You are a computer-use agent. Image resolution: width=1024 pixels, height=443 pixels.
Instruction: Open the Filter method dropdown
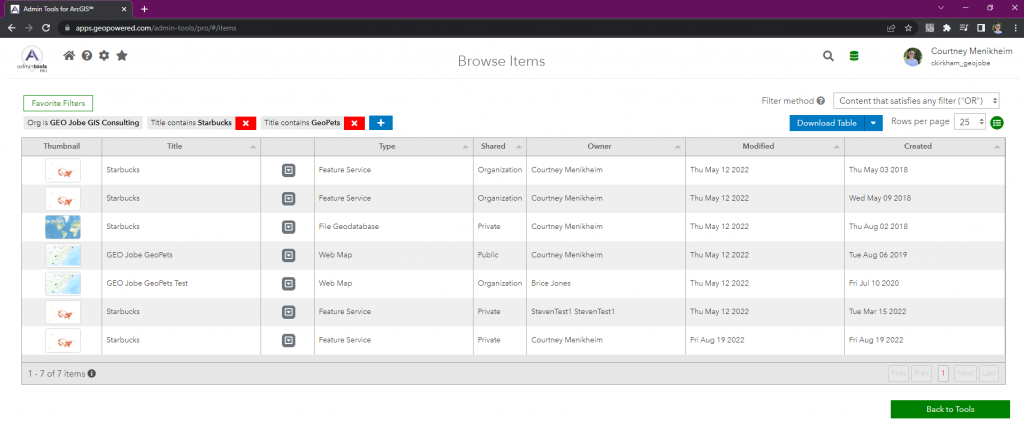(x=917, y=101)
